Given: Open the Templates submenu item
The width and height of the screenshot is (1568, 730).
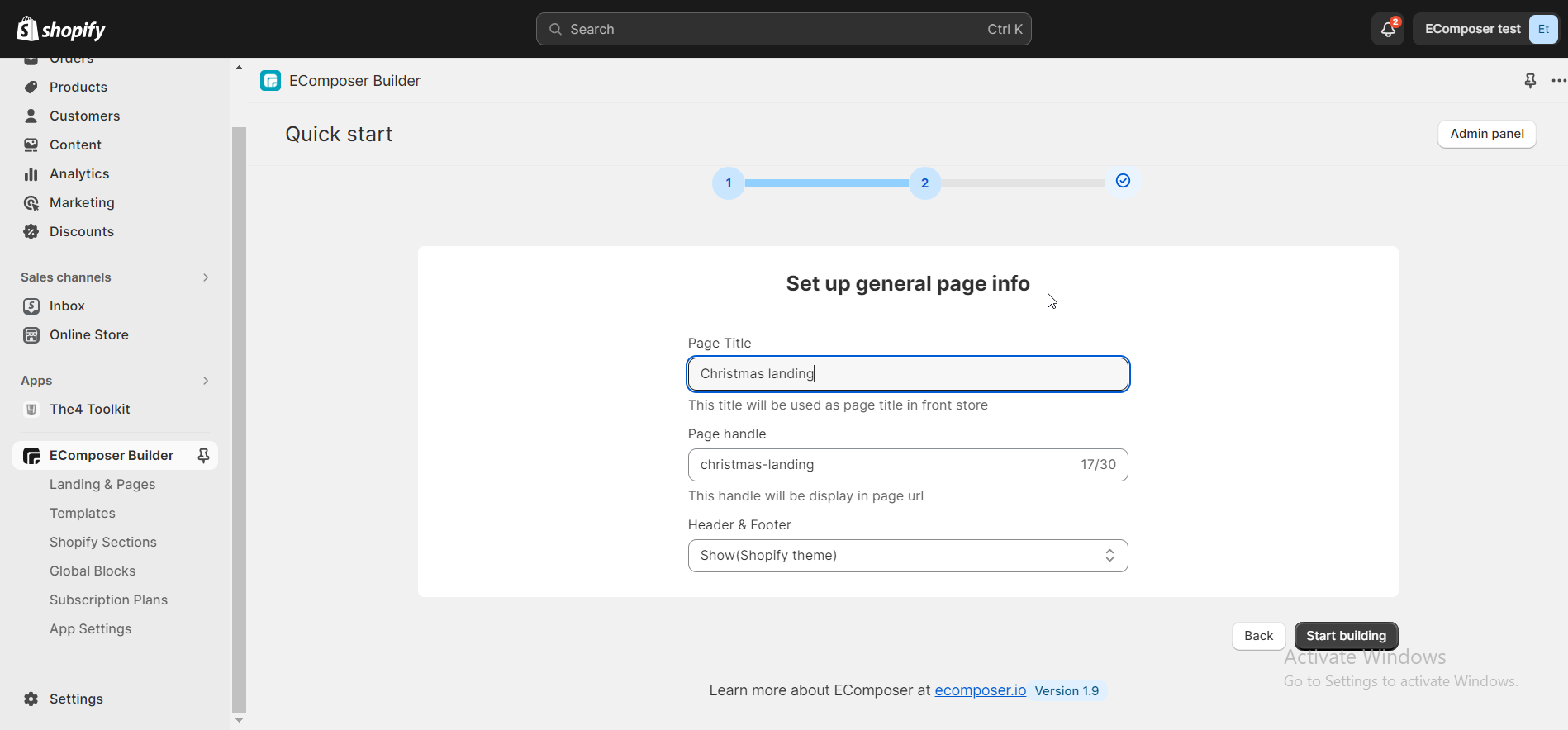Looking at the screenshot, I should click(83, 513).
